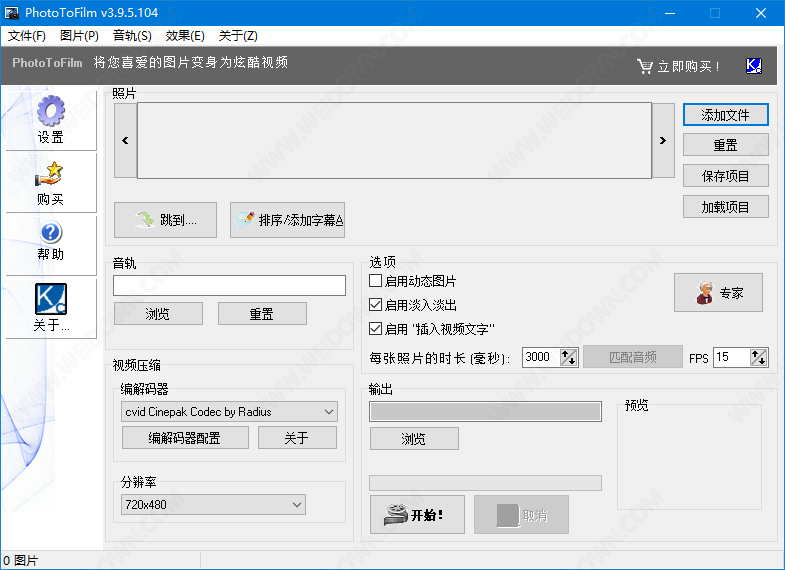Click 跳到 jump-to button
Screen dimensions: 785x570
click(165, 220)
